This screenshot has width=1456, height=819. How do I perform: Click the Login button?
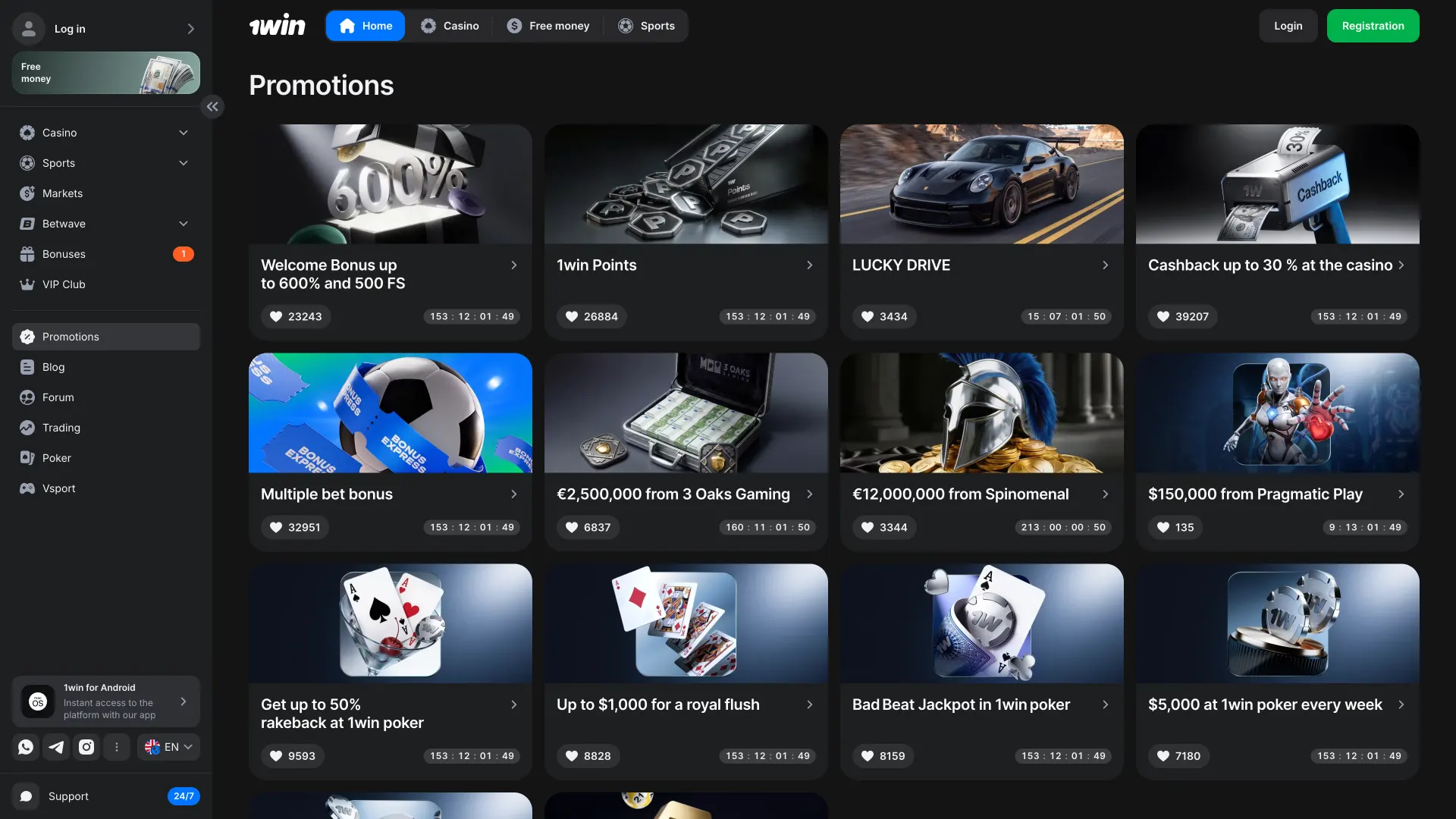tap(1288, 26)
